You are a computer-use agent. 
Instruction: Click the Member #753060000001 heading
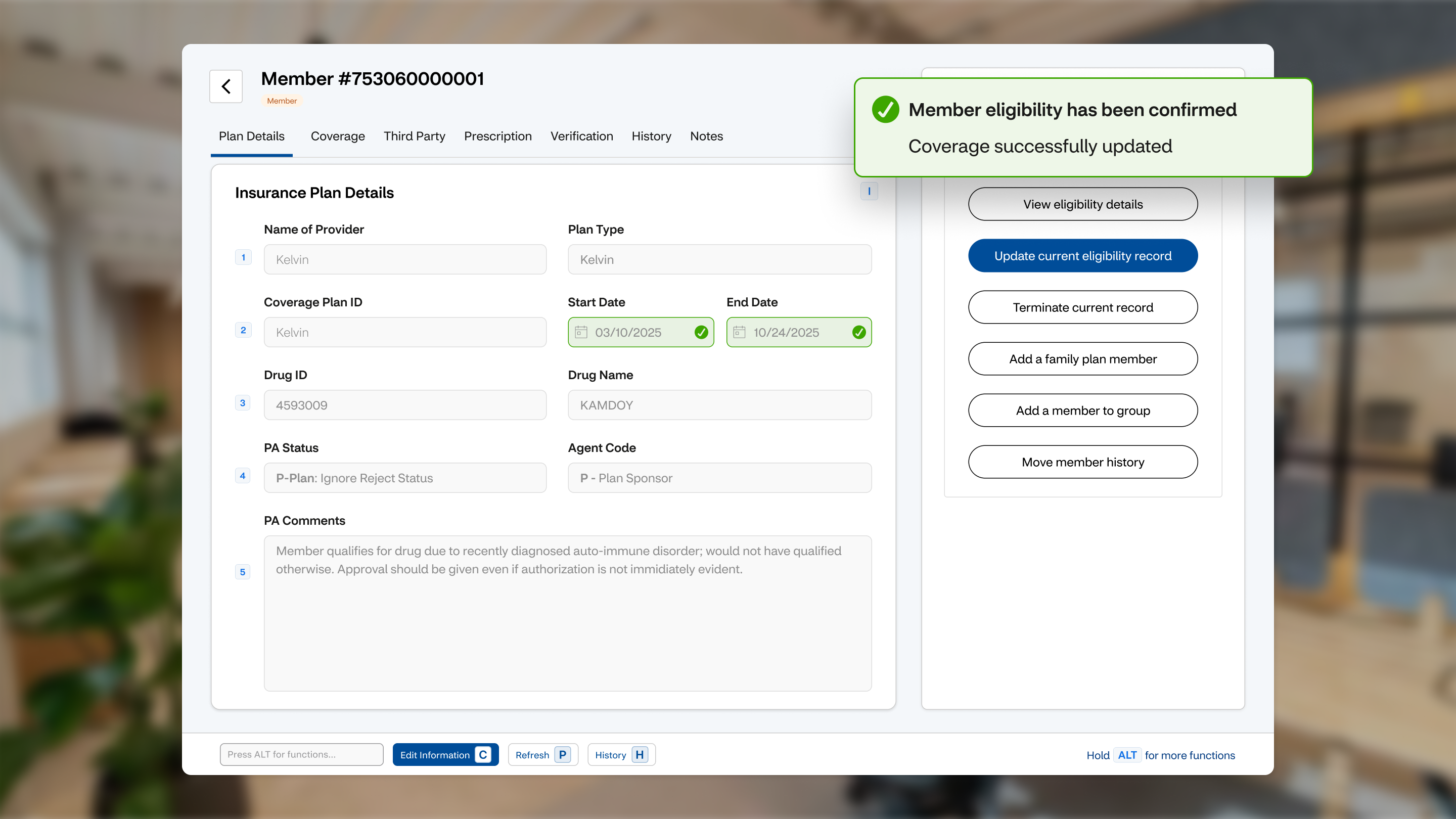(x=373, y=78)
